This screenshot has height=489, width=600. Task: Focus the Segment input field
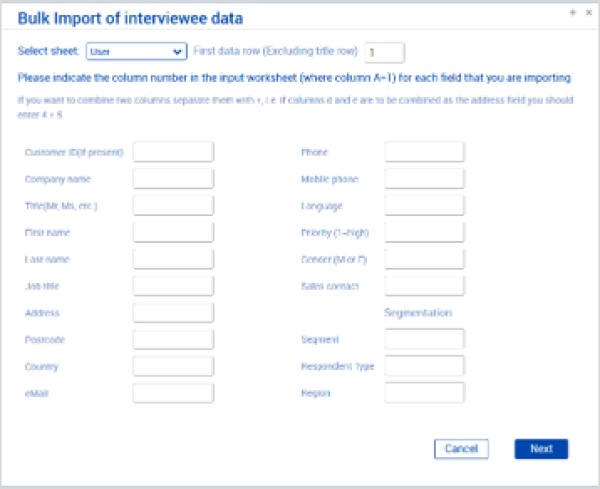(x=424, y=340)
